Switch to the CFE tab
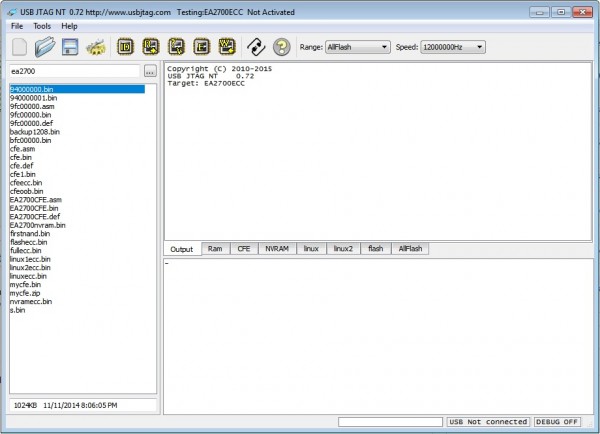 (x=244, y=248)
